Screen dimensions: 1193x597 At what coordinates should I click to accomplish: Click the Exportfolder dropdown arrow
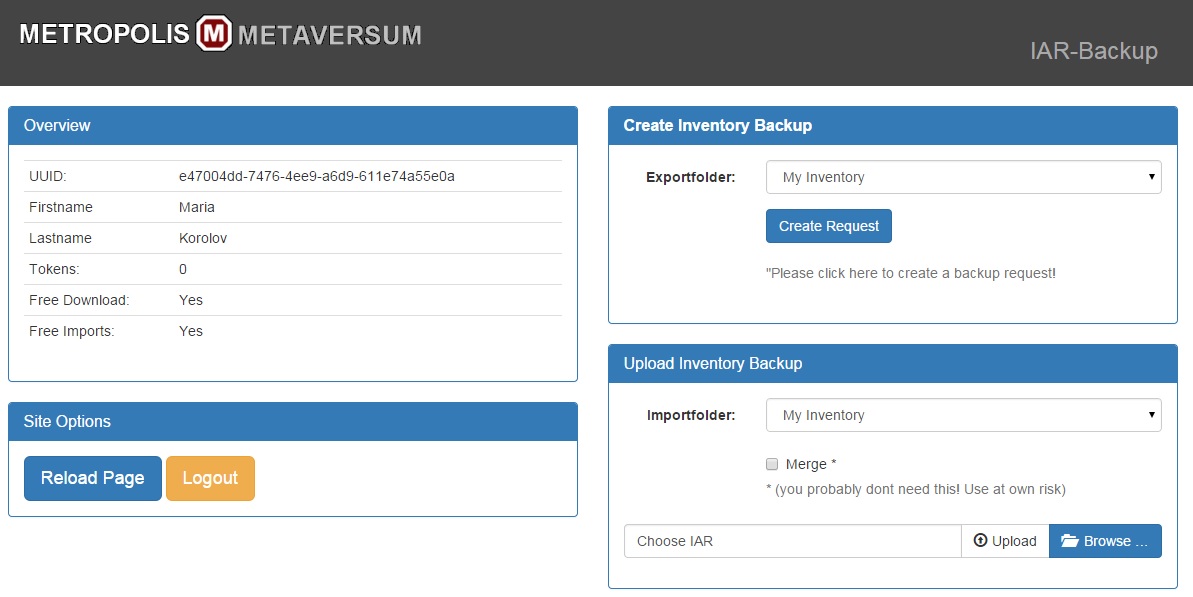tap(1151, 177)
